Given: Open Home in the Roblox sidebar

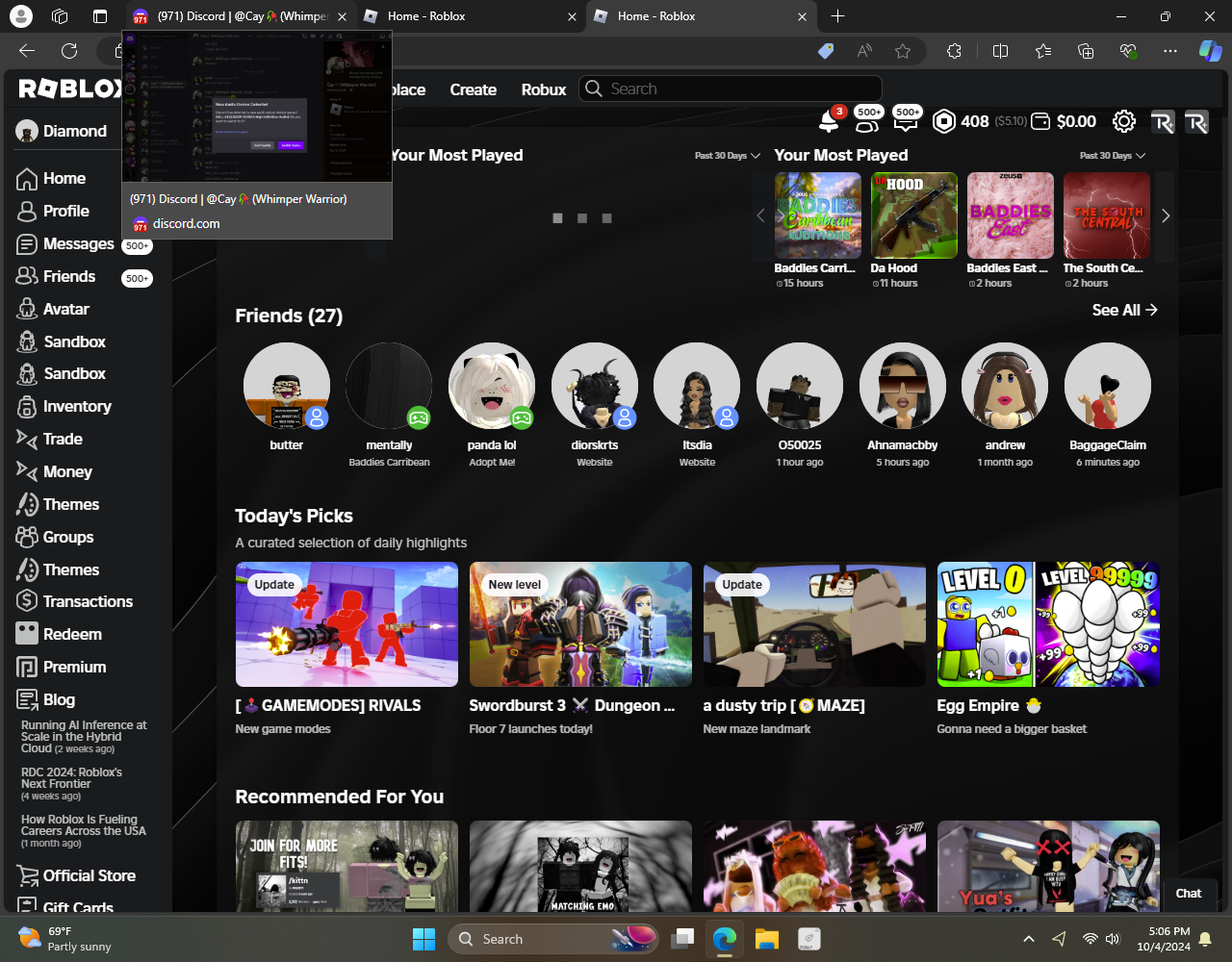Looking at the screenshot, I should pyautogui.click(x=51, y=179).
